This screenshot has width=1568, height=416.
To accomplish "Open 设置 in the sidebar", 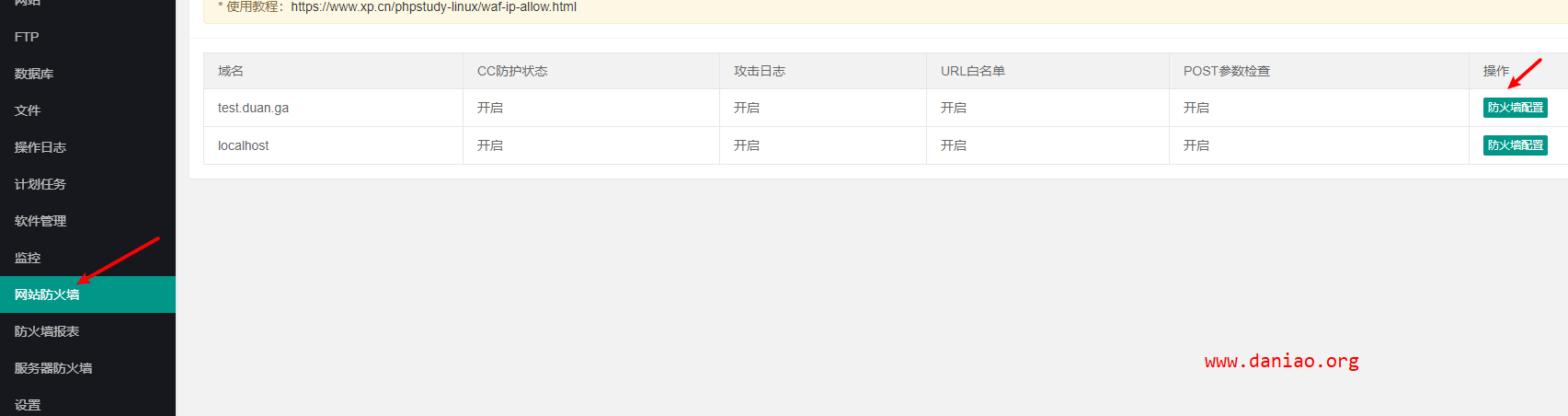I will [x=87, y=404].
